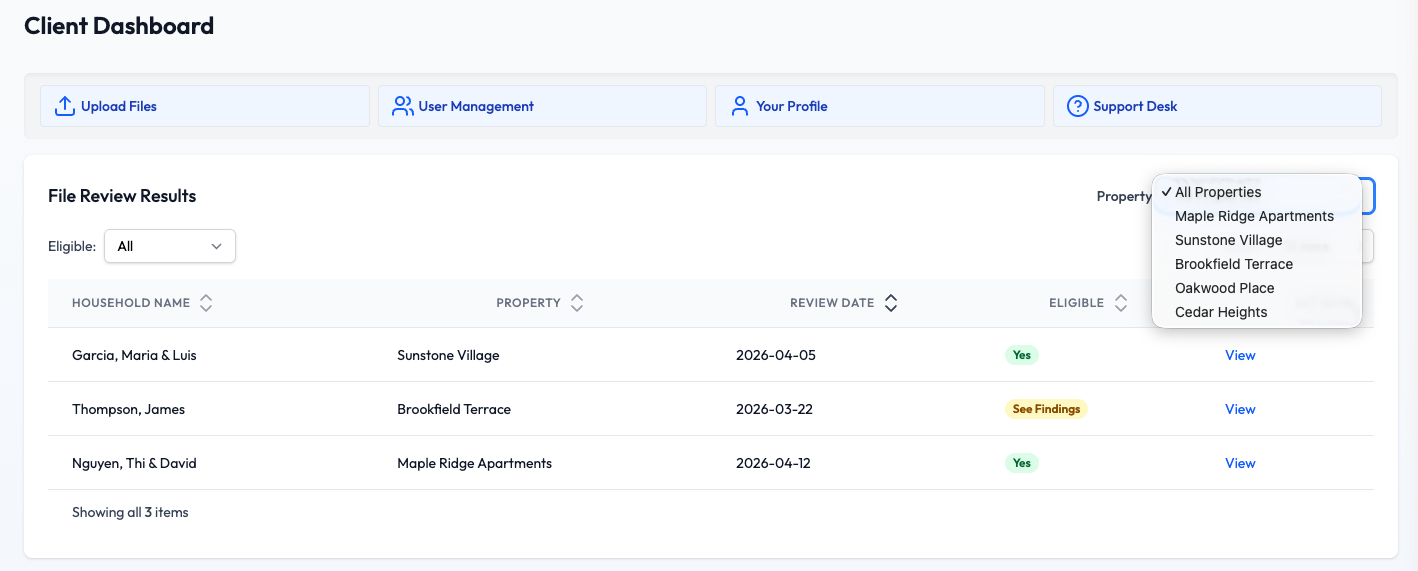The height and width of the screenshot is (571, 1418).
Task: Sort by Household Name column arrows
Action: point(206,303)
